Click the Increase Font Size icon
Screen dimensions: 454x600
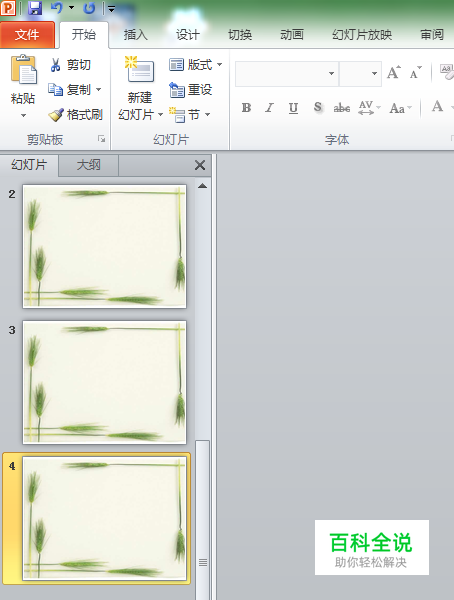tap(394, 73)
